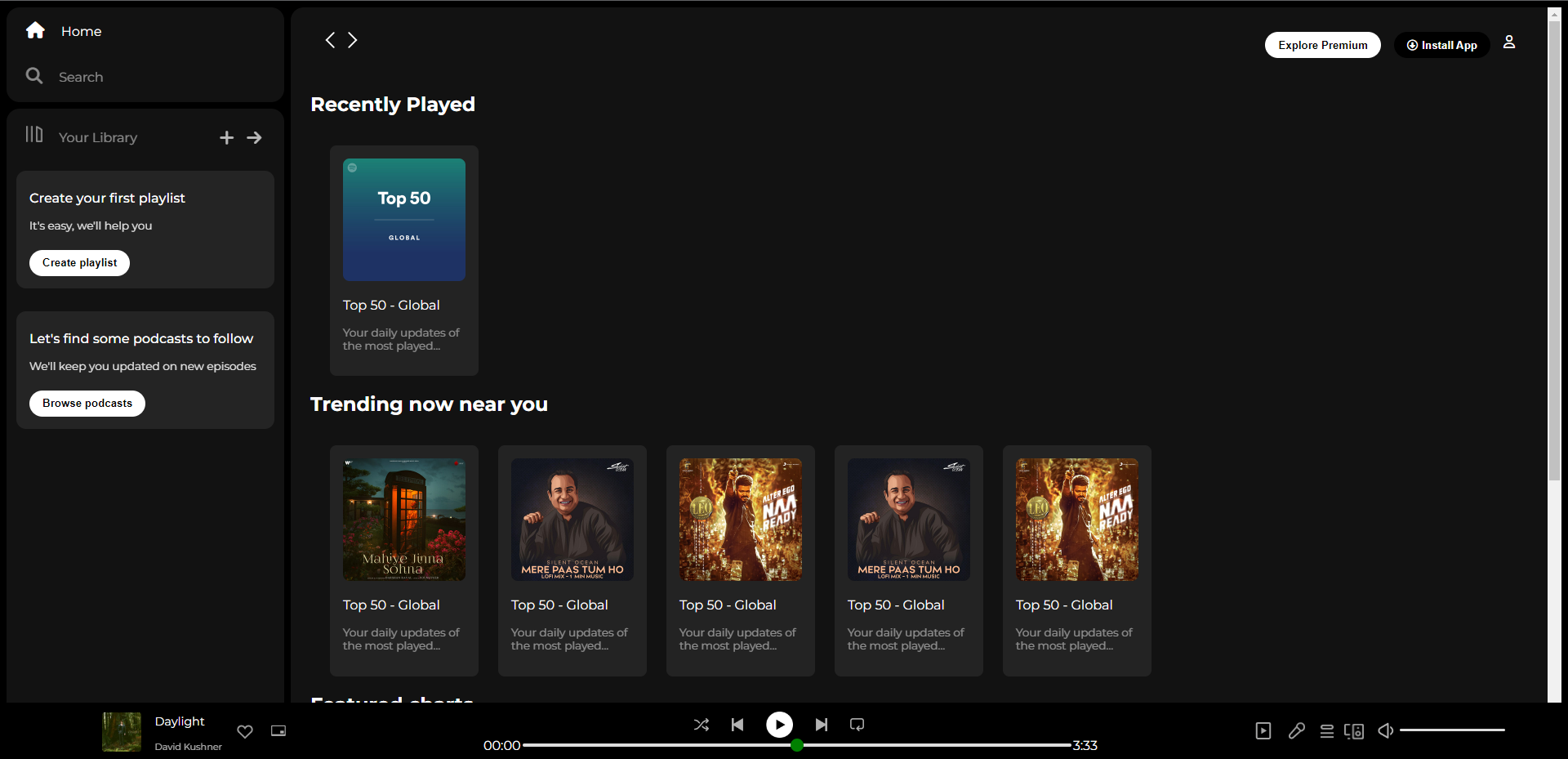Click David Kushner artist name
Screen dimensions: 1568x759
(x=189, y=747)
